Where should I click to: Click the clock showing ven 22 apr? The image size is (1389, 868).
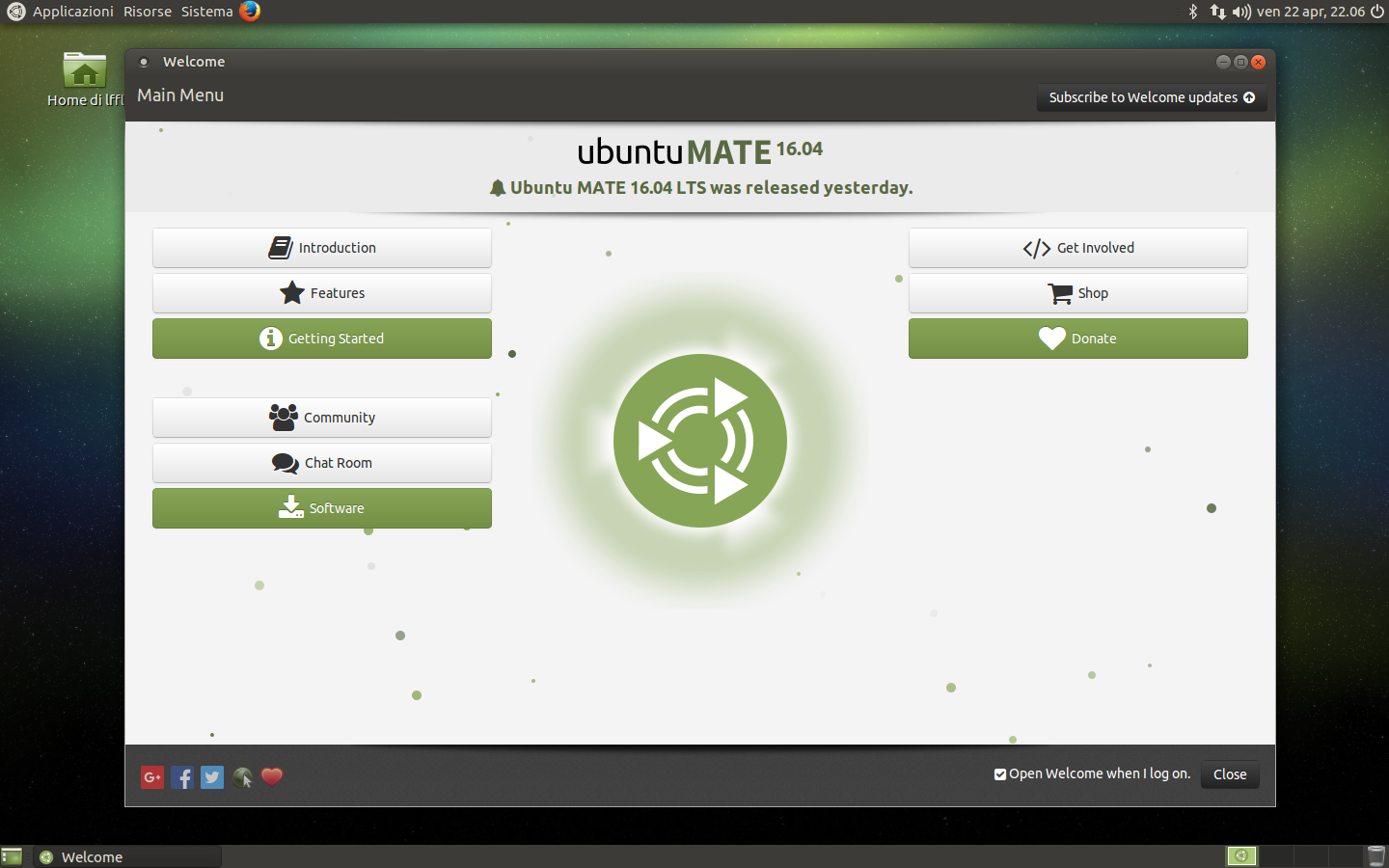click(x=1311, y=12)
